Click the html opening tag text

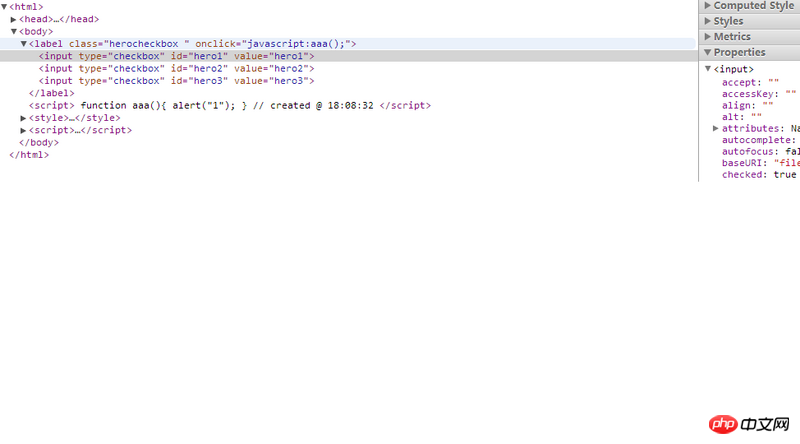click(26, 7)
